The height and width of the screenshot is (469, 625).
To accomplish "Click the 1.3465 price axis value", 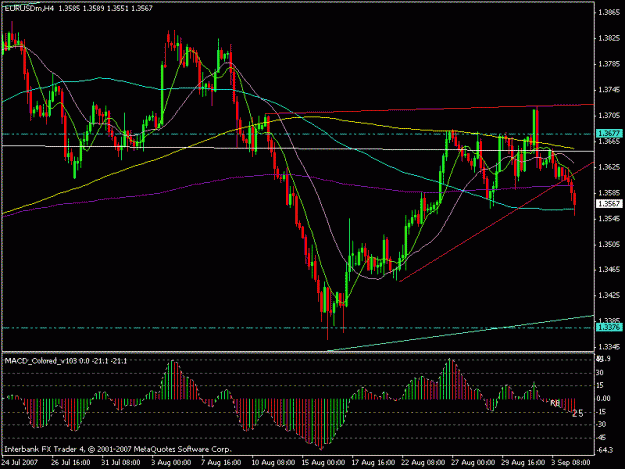I will point(609,270).
